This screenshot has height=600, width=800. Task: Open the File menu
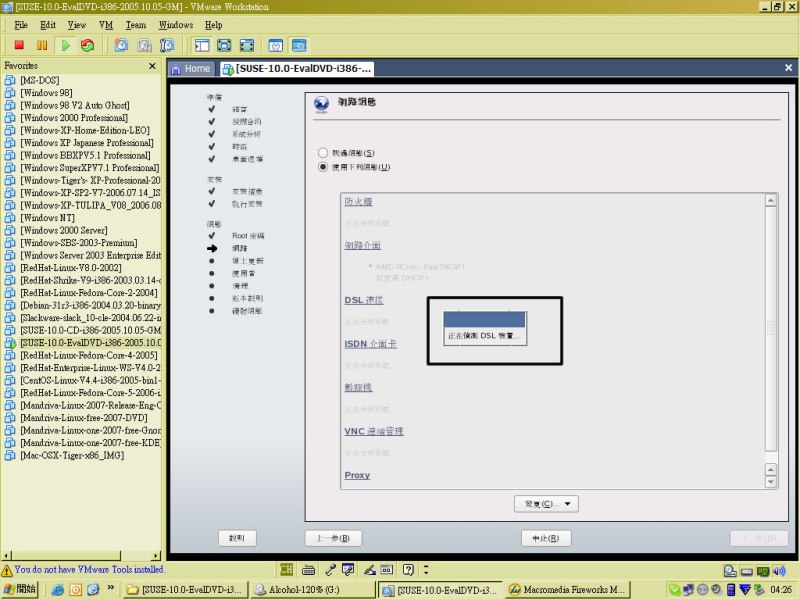coord(21,25)
